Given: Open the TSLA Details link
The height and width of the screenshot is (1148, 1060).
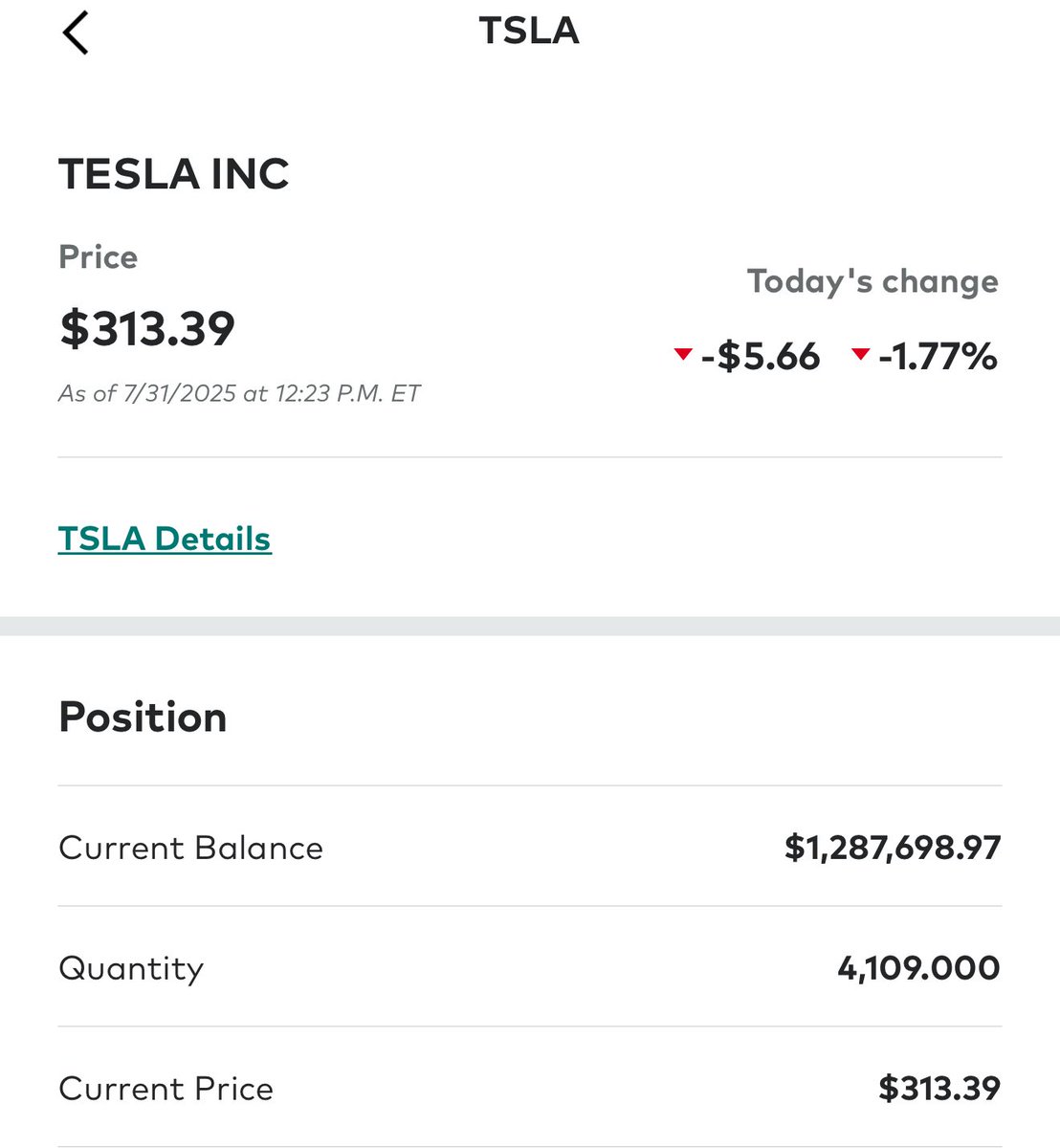Looking at the screenshot, I should 165,539.
